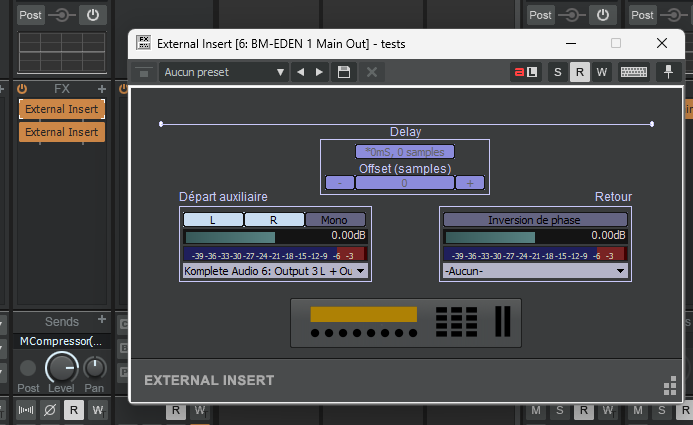Go to next preset arrow

[319, 72]
